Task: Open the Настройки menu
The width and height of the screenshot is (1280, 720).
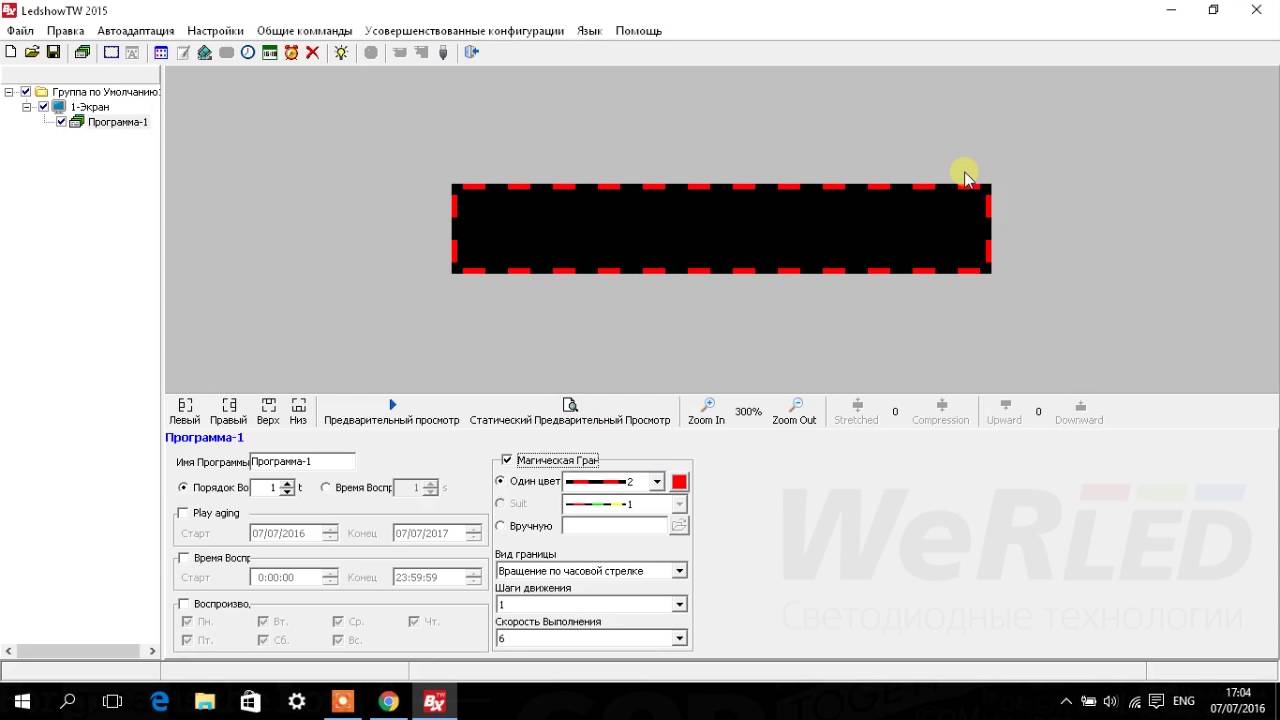Action: 215,31
